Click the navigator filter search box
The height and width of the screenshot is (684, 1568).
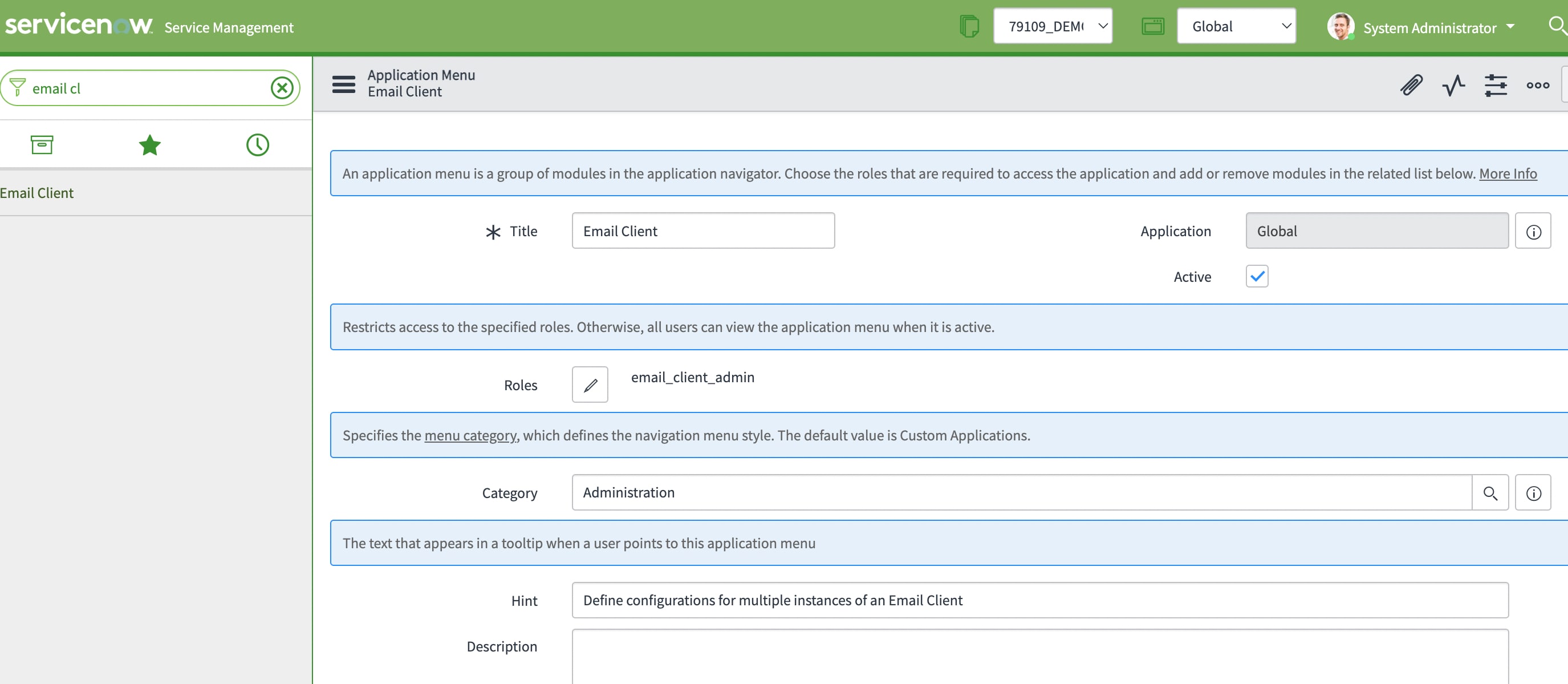pyautogui.click(x=150, y=88)
